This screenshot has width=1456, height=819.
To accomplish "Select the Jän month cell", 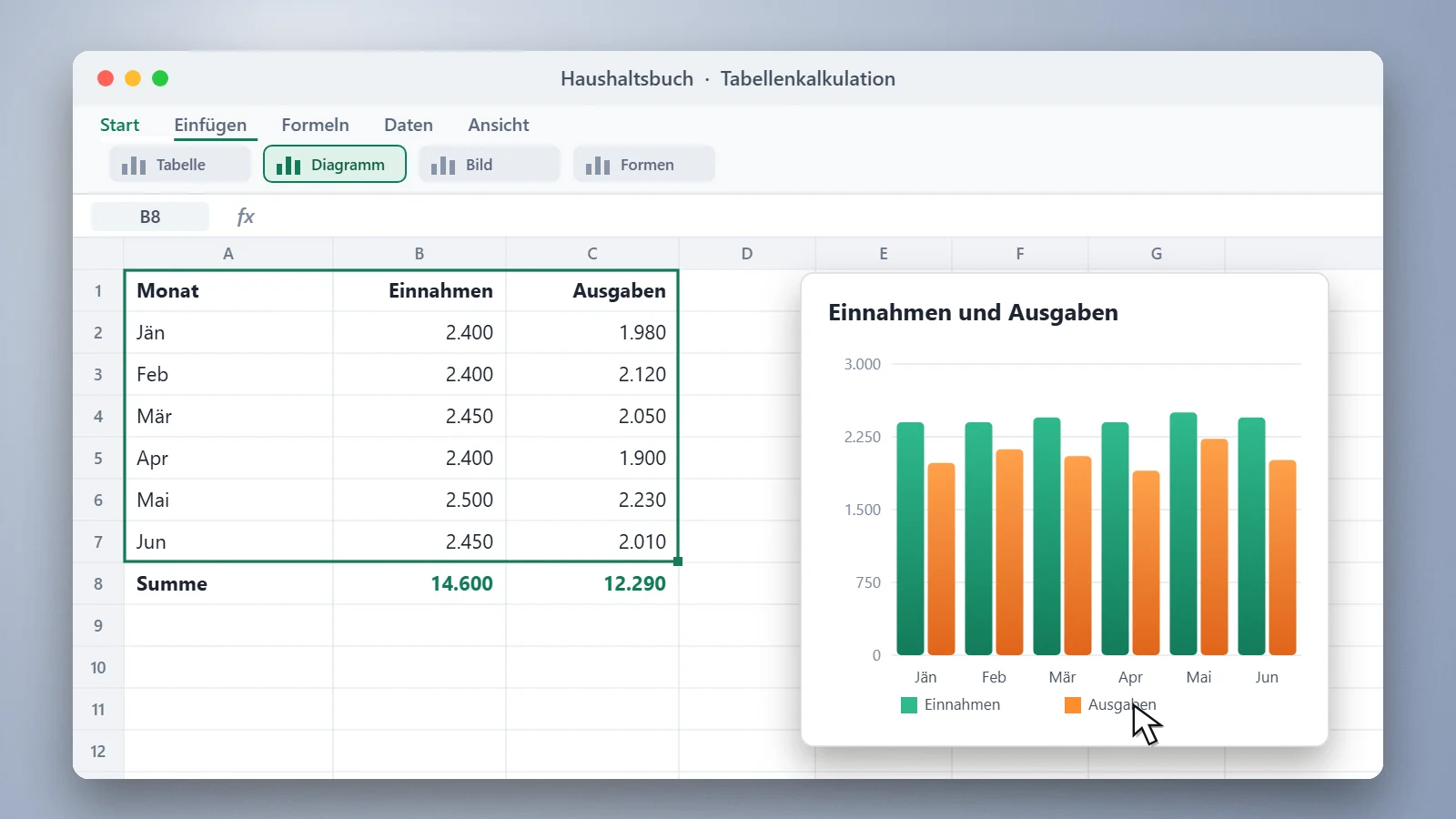I will point(228,333).
